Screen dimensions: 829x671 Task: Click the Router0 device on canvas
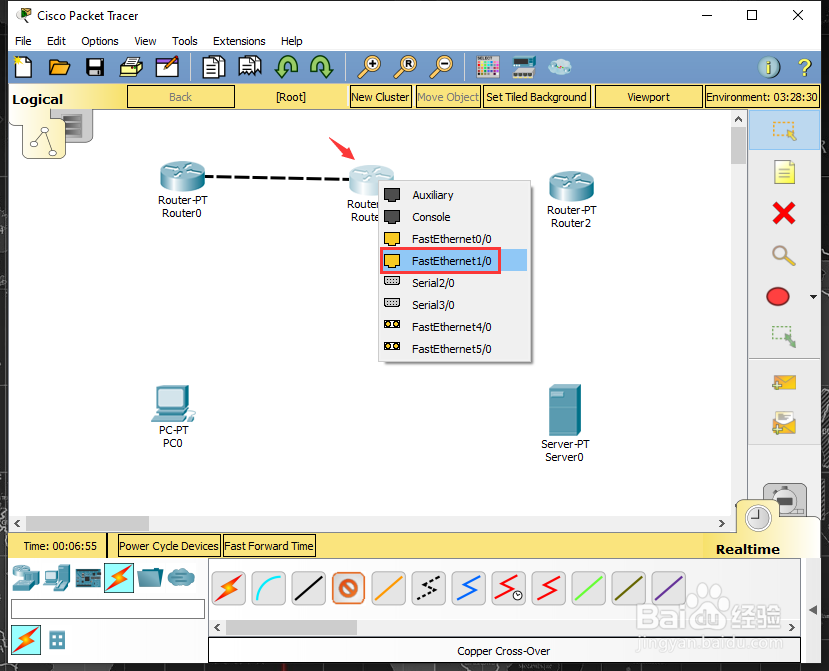tap(182, 176)
